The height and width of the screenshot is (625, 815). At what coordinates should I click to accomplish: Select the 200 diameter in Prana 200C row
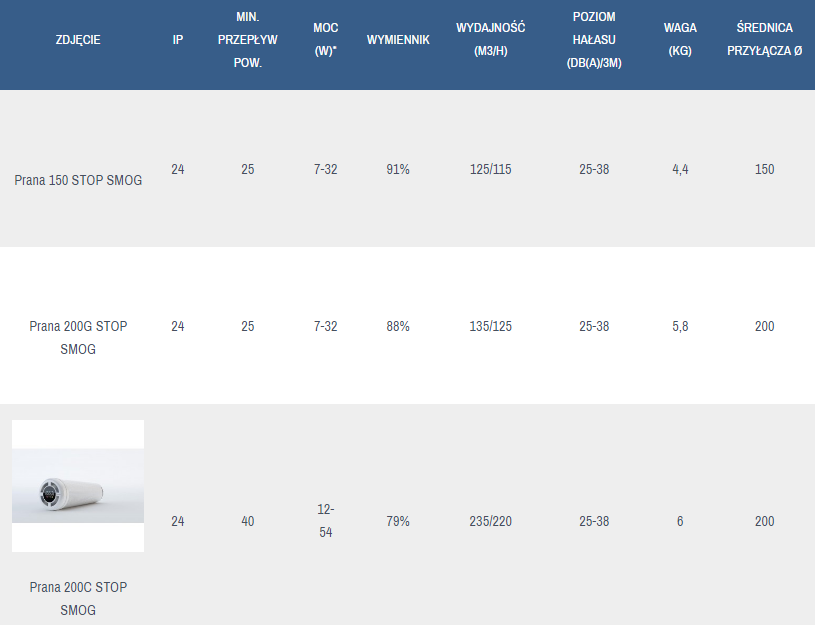click(765, 521)
